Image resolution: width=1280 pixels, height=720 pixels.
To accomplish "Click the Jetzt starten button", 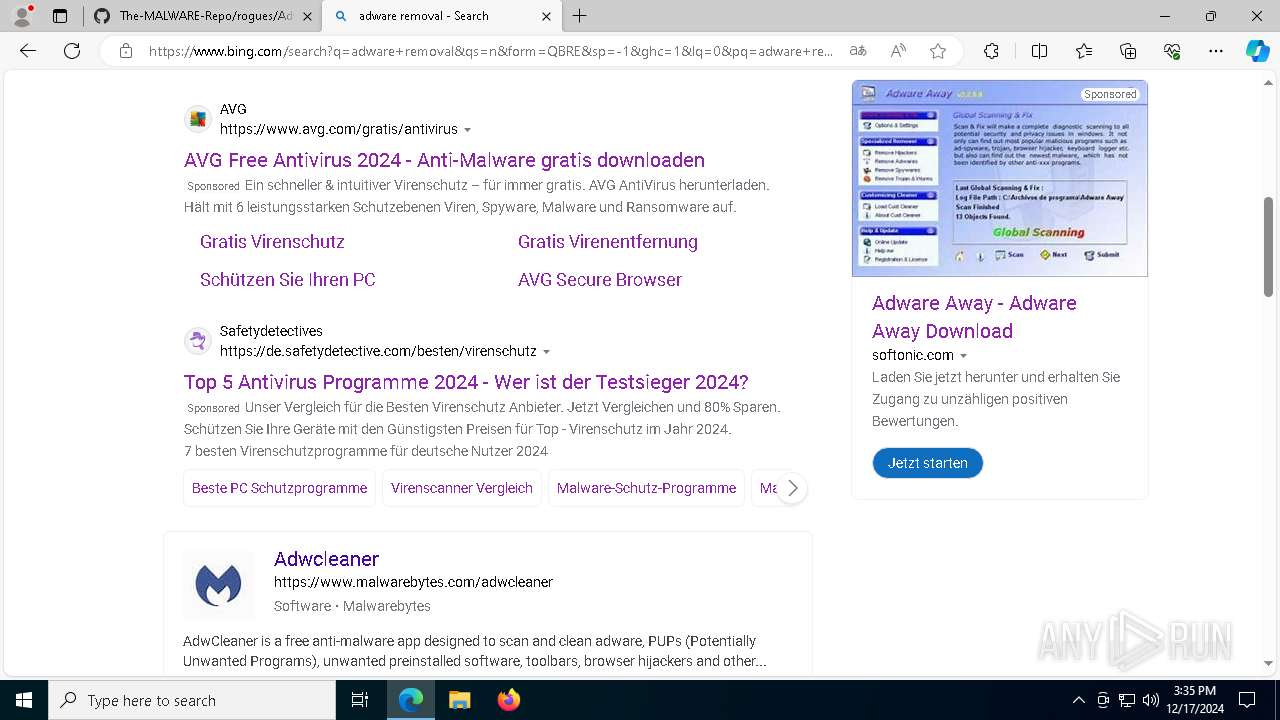I will pos(928,463).
